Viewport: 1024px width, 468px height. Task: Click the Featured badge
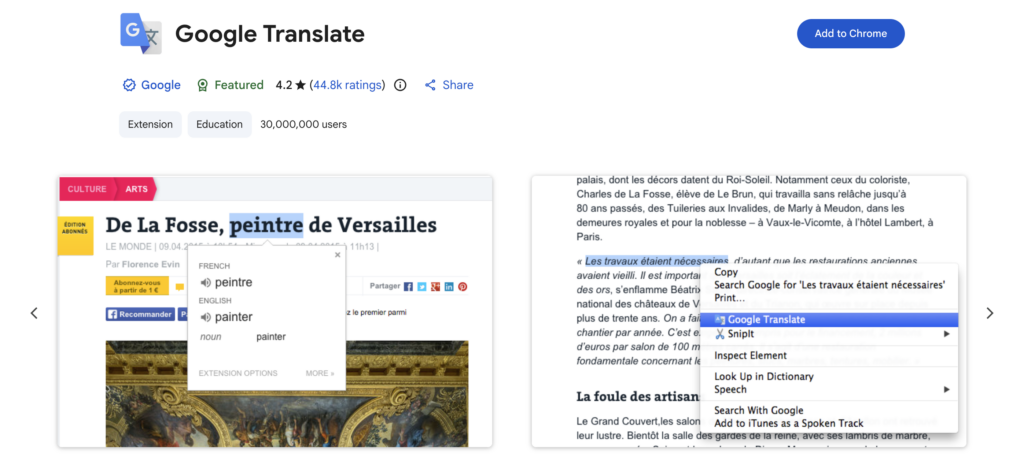point(230,85)
